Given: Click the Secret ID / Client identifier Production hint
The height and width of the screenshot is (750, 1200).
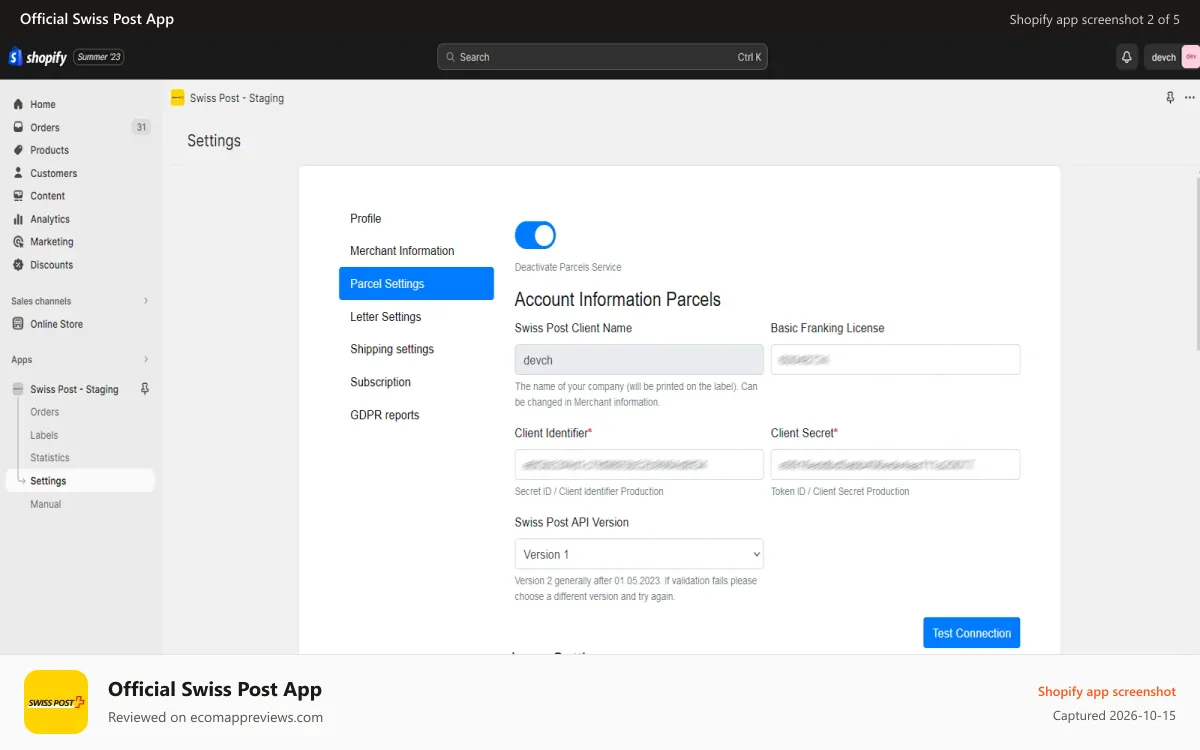Looking at the screenshot, I should (589, 491).
